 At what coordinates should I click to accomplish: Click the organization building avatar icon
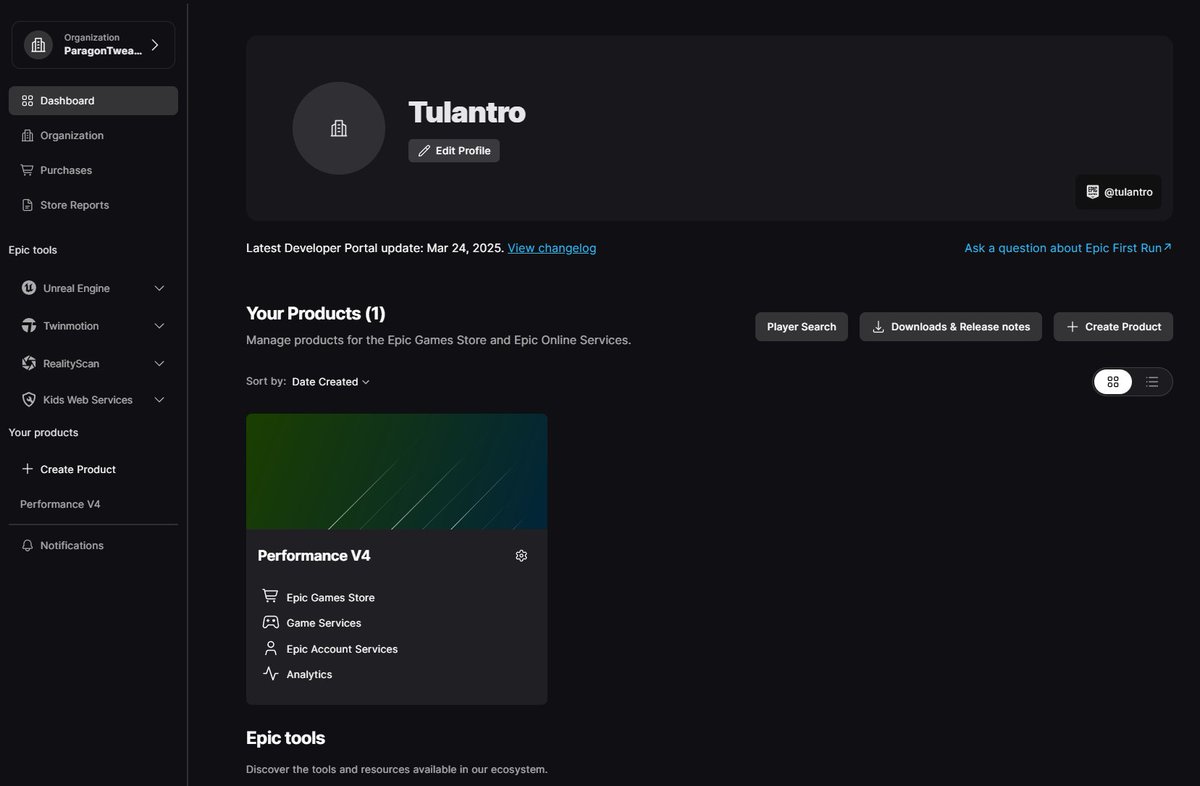tap(38, 45)
